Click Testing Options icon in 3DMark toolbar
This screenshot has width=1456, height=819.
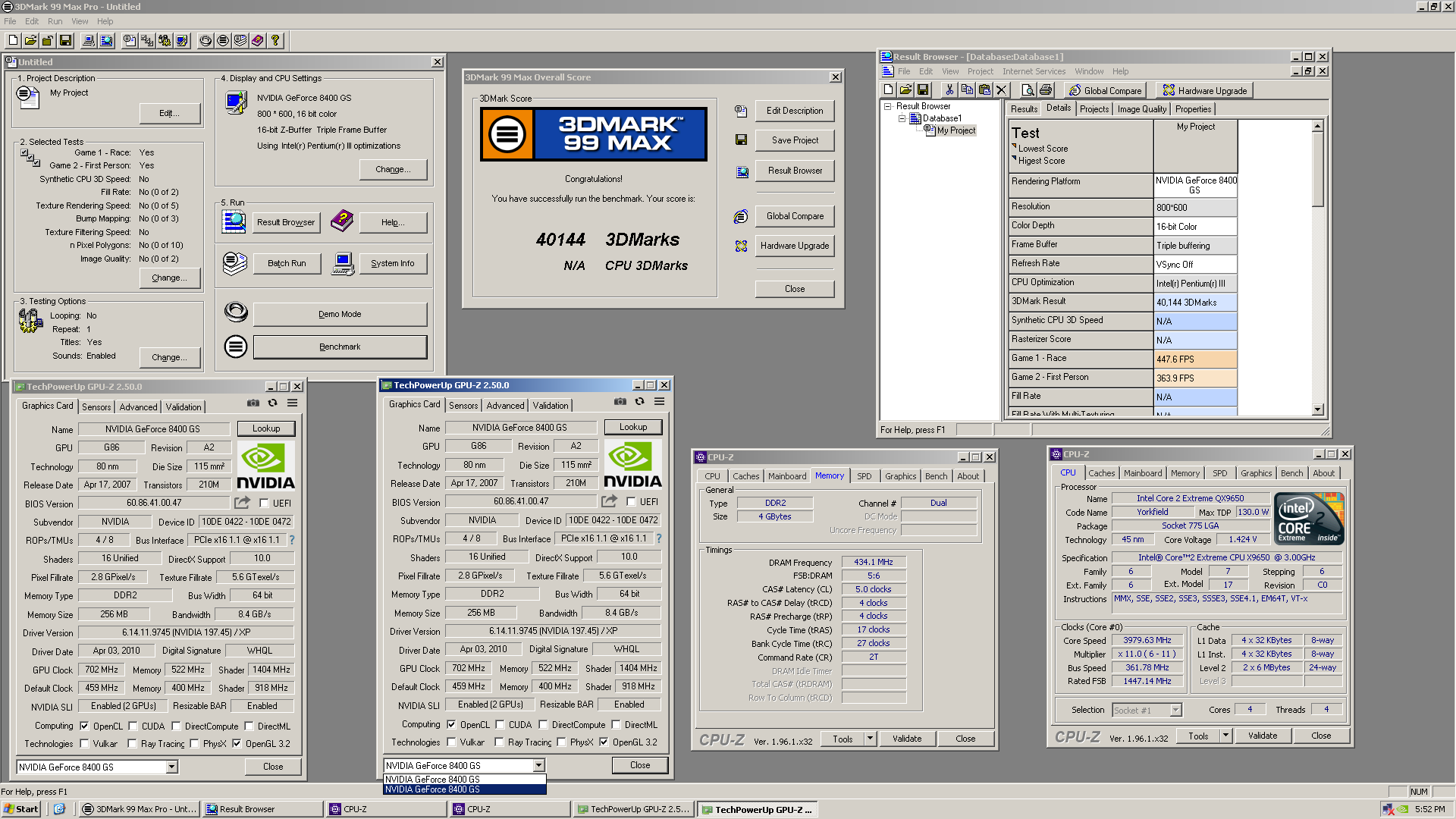165,40
